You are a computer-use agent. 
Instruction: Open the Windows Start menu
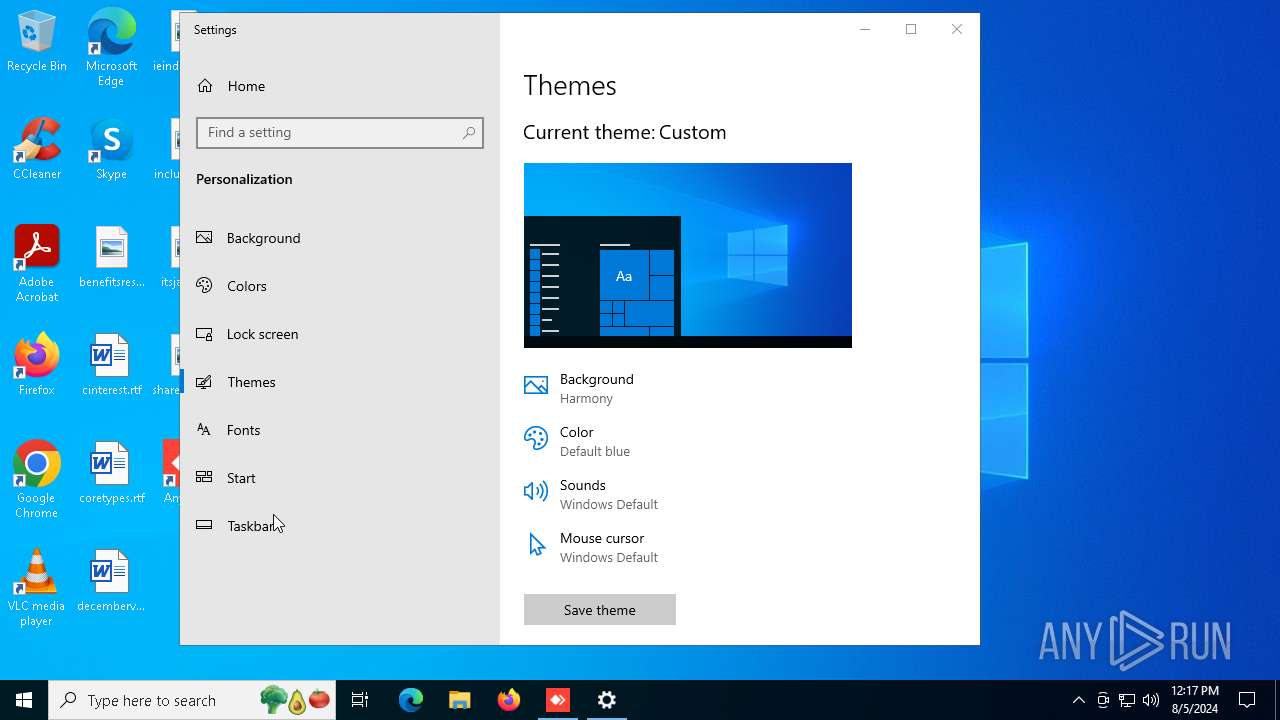click(x=24, y=700)
